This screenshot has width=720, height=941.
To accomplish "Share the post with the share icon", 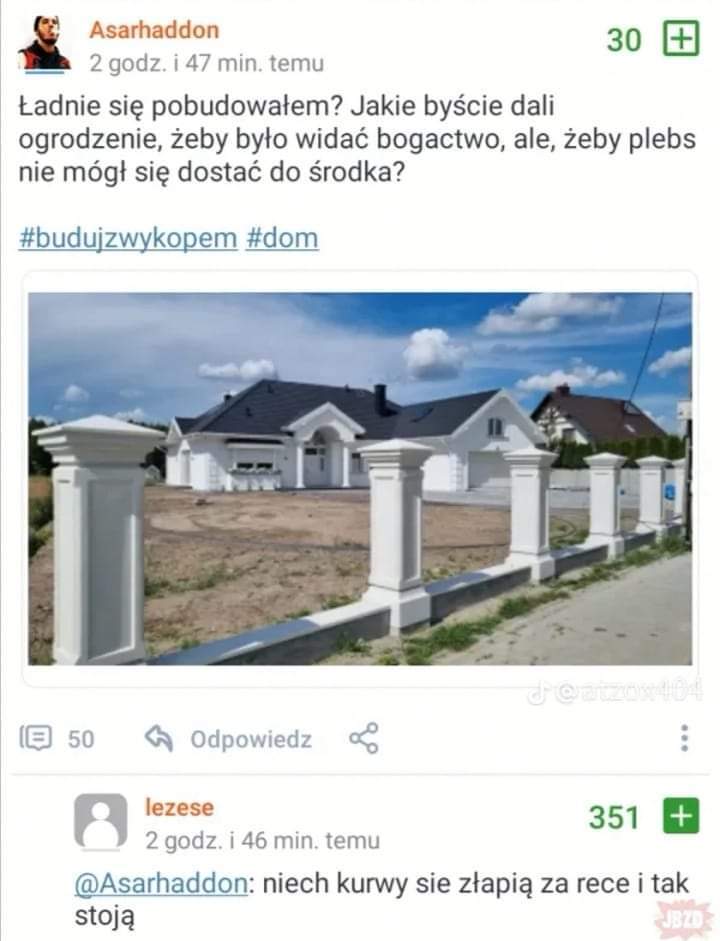I will coord(364,738).
